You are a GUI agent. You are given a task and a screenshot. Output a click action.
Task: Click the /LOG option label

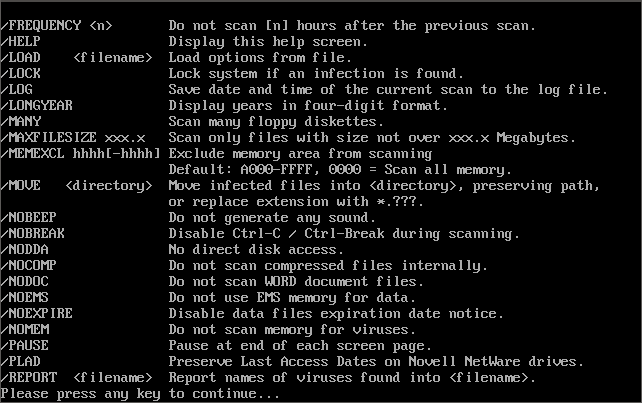click(16, 89)
